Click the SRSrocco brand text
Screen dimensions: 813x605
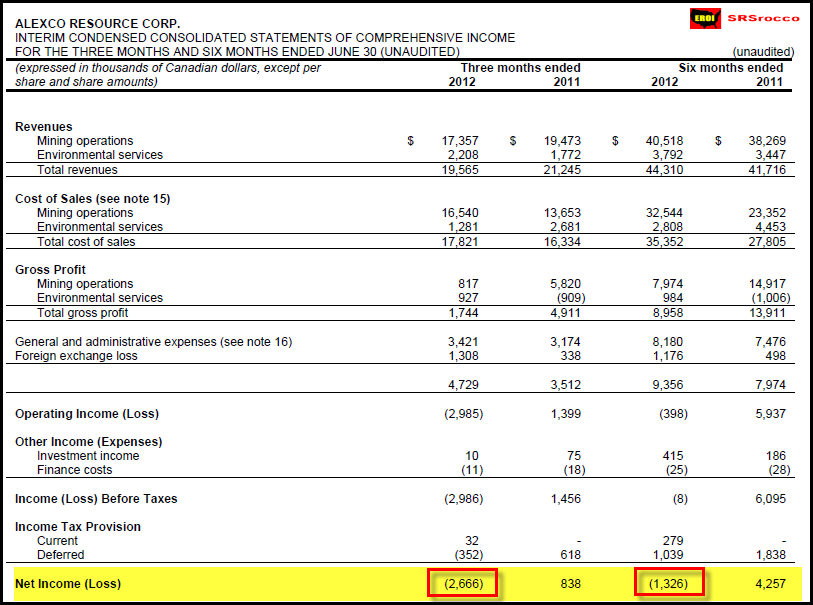pos(763,19)
